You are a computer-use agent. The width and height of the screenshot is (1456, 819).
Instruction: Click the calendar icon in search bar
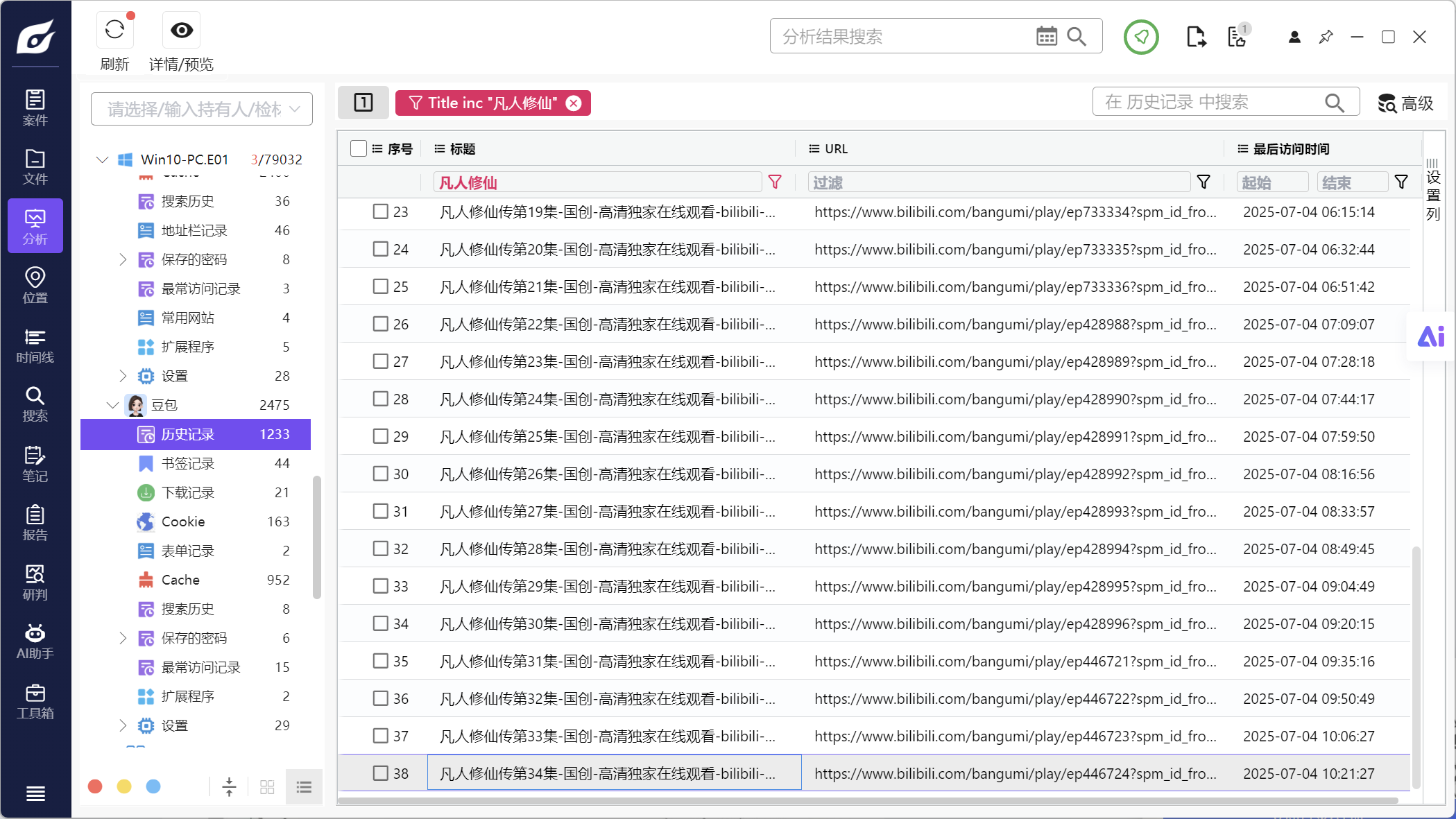click(x=1047, y=36)
